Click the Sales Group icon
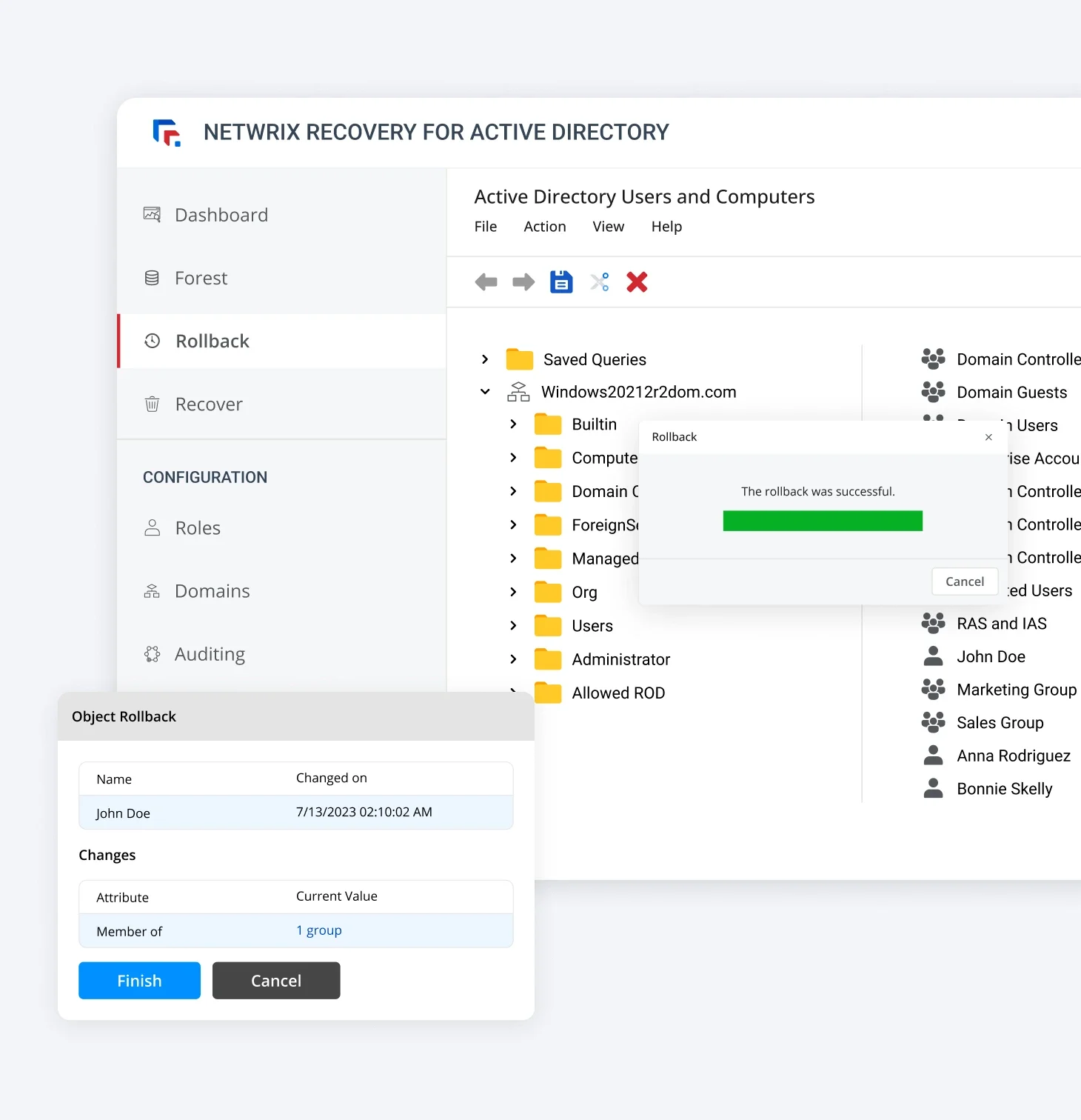Viewport: 1081px width, 1120px height. [x=933, y=722]
